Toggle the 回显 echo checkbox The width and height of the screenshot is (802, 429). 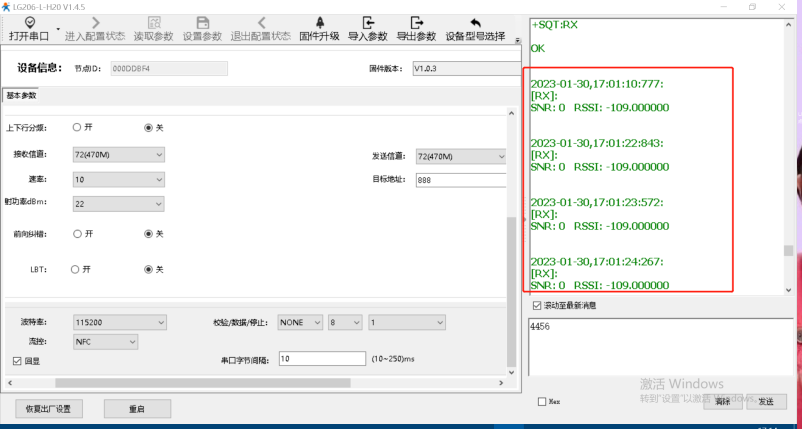(x=17, y=360)
